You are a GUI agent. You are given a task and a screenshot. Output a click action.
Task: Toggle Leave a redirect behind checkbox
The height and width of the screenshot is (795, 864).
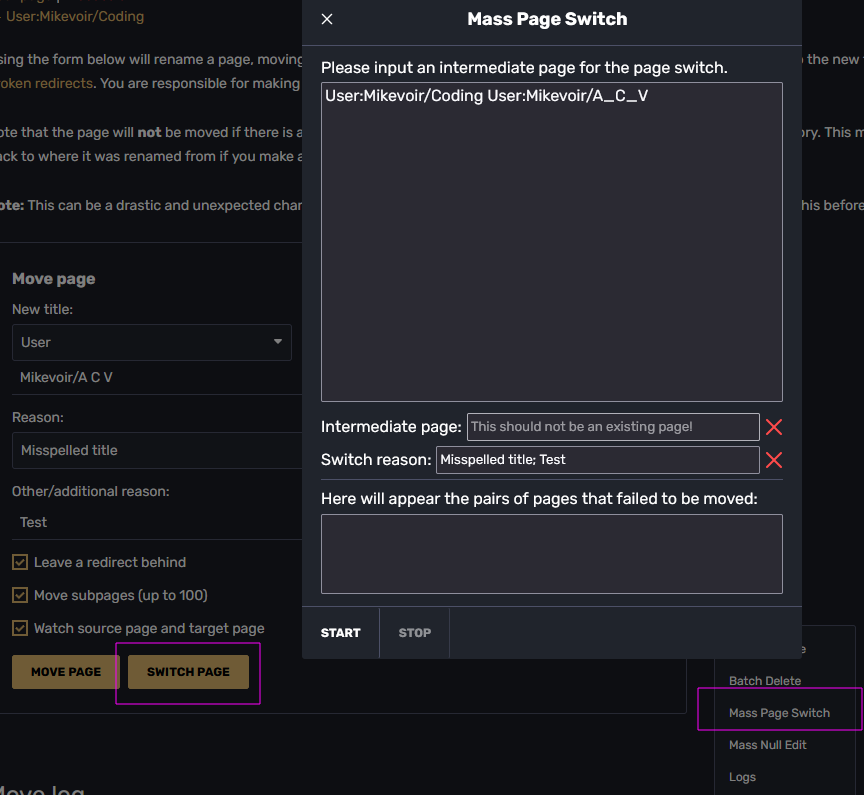tap(20, 563)
